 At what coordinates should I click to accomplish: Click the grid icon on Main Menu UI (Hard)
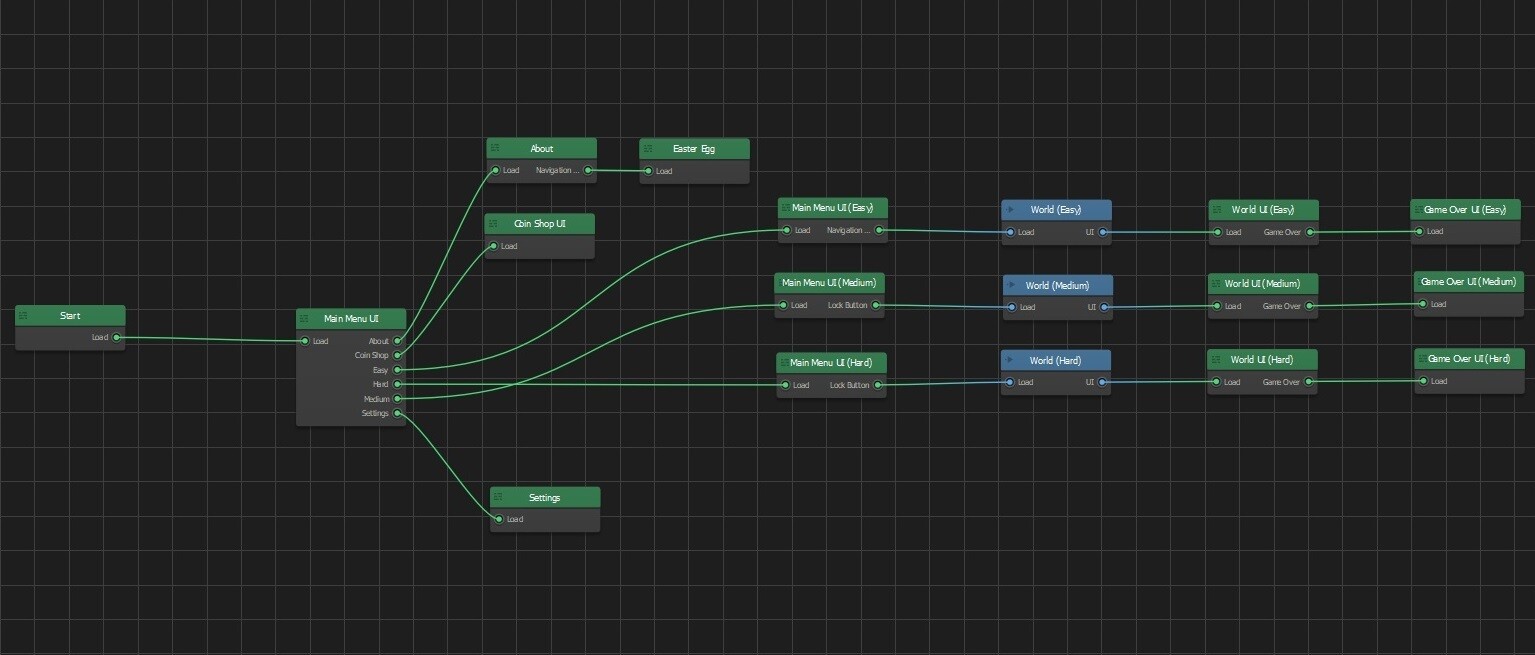[784, 362]
